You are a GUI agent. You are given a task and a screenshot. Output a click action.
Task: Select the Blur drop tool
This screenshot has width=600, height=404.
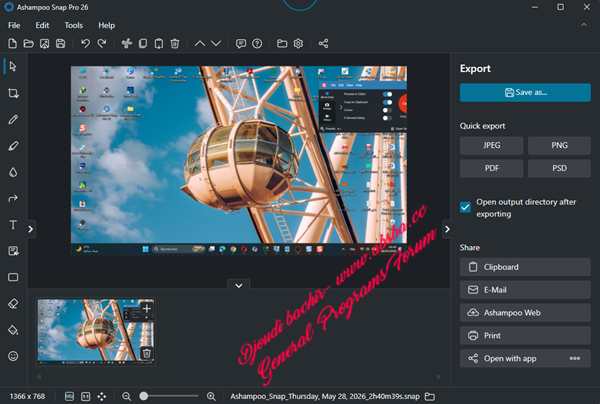click(13, 172)
